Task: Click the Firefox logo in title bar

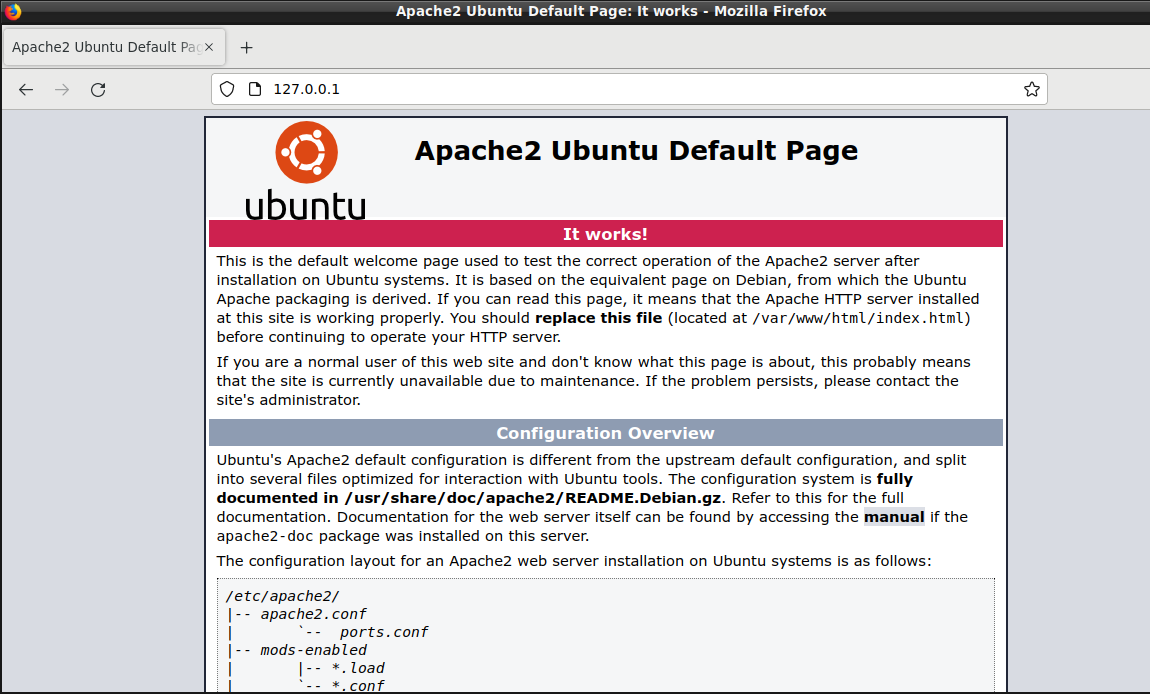Action: click(x=13, y=11)
